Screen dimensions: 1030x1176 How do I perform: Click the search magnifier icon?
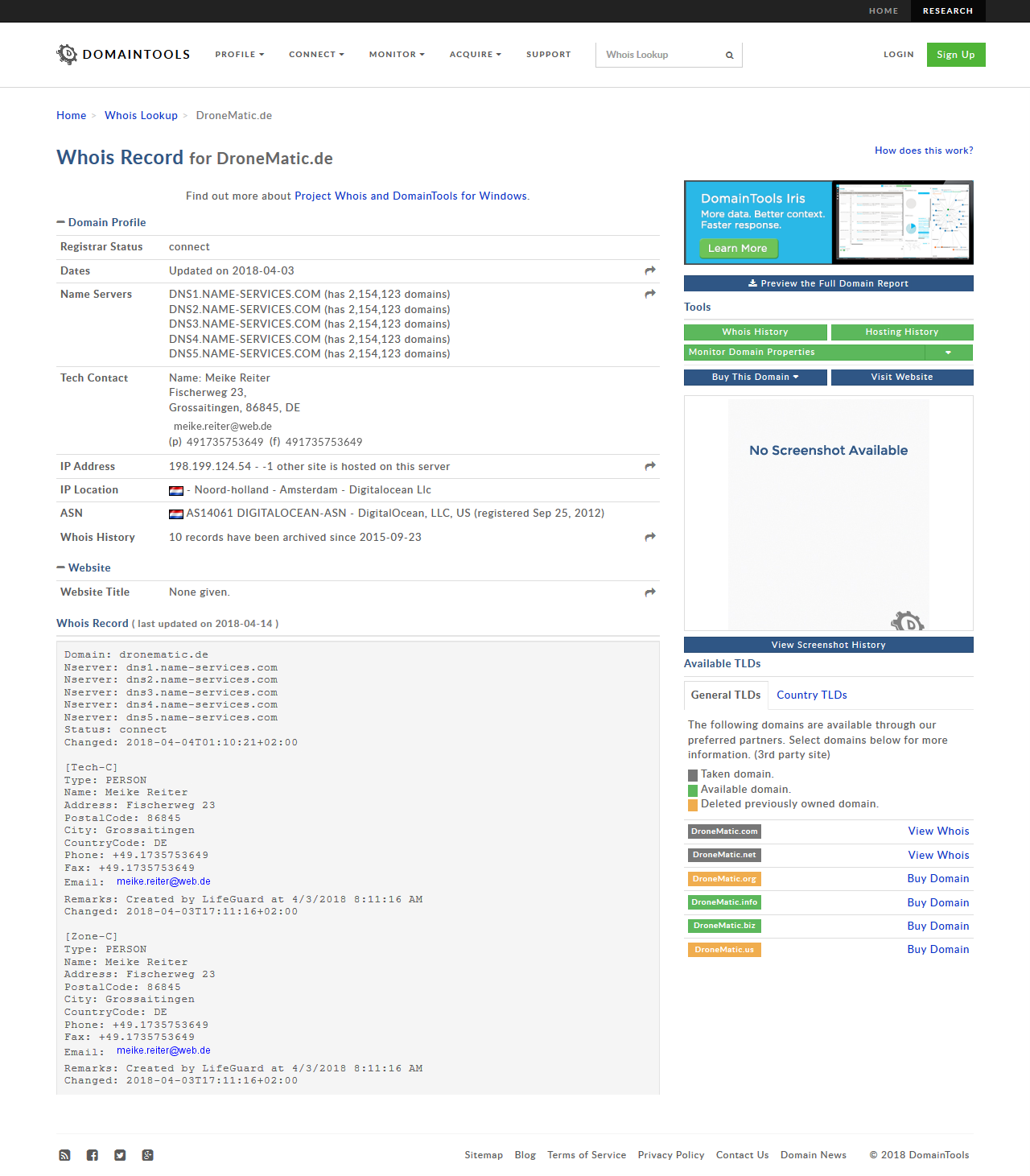pos(730,56)
